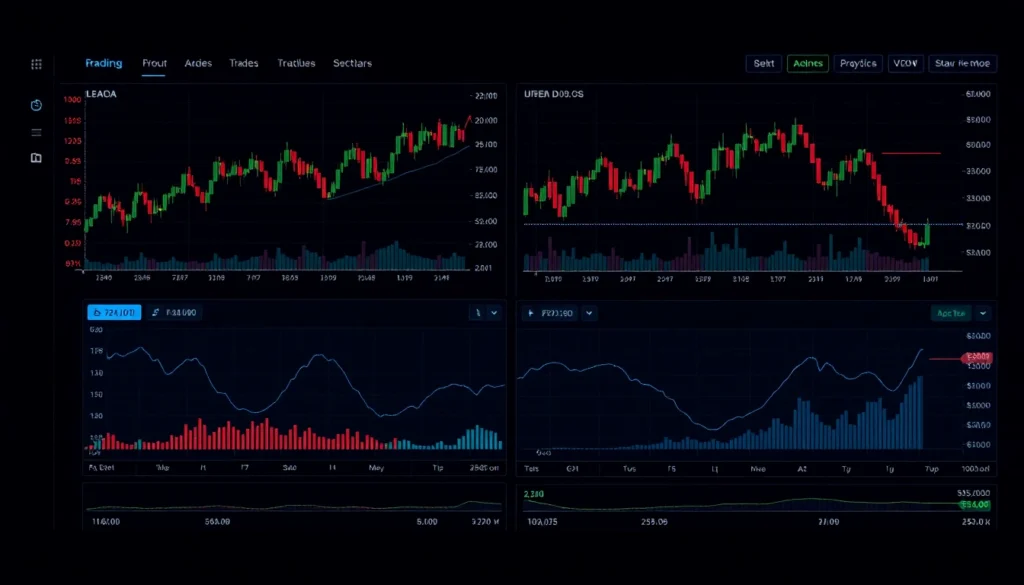The height and width of the screenshot is (585, 1024).
Task: Open the apps grid menu icon
Action: (37, 64)
